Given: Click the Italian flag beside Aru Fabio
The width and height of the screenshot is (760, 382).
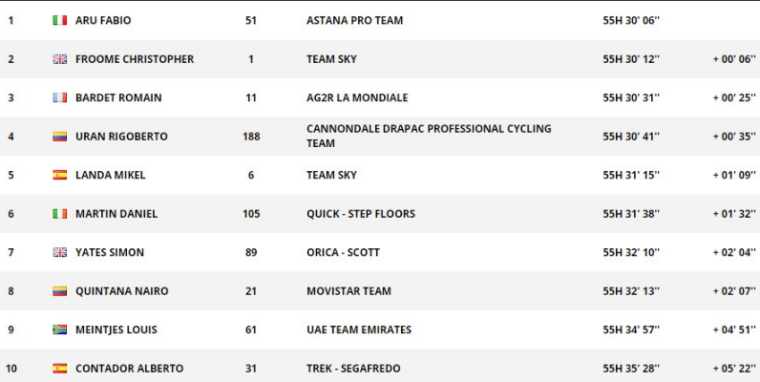Looking at the screenshot, I should click(60, 20).
